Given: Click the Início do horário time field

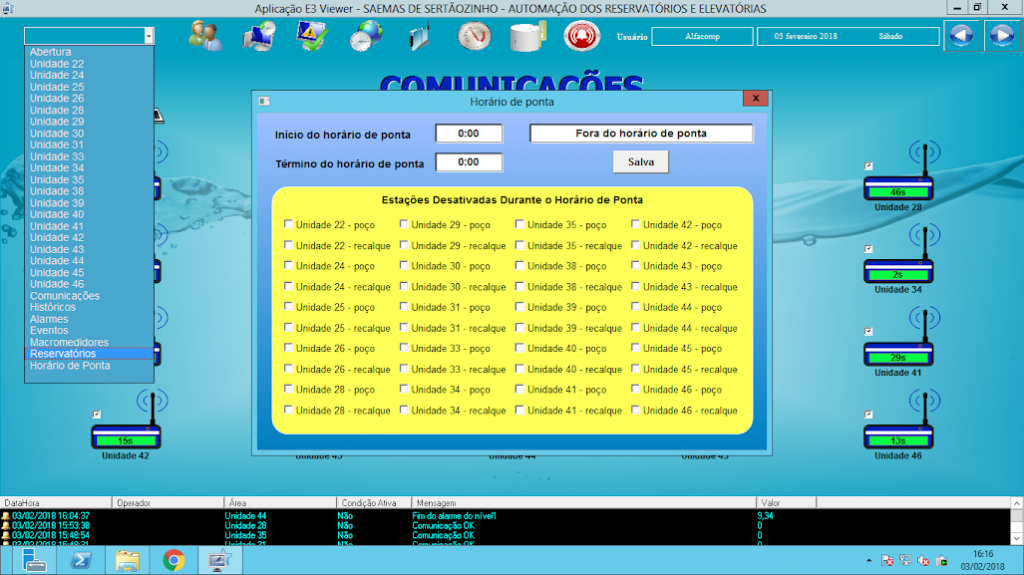Looking at the screenshot, I should 468,133.
